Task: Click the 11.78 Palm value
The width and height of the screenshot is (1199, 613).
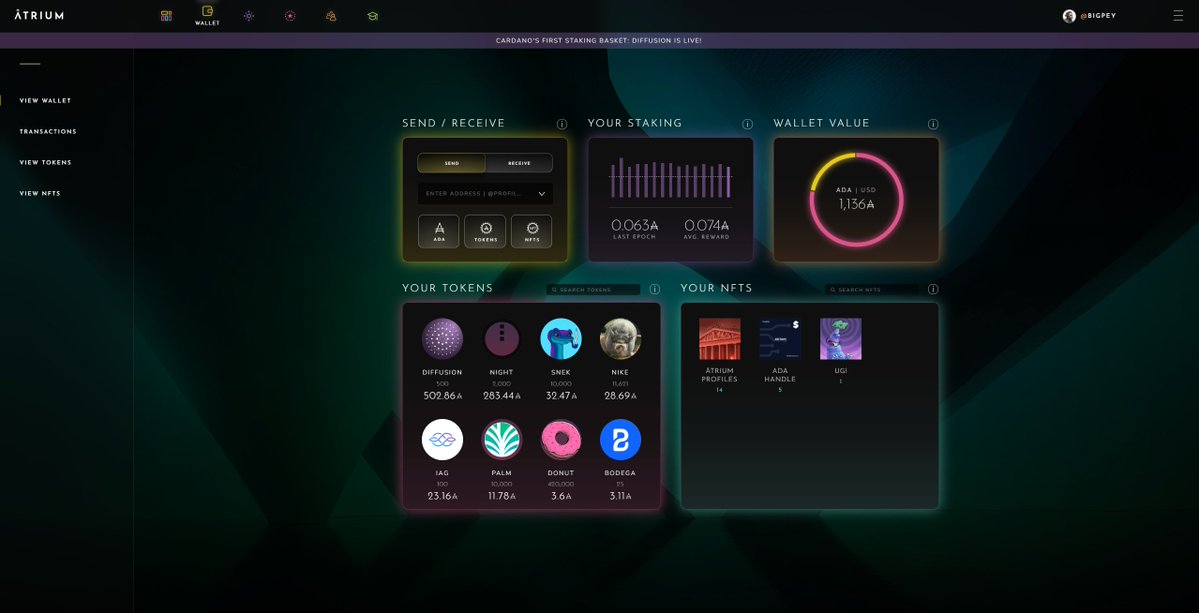Action: pyautogui.click(x=502, y=496)
